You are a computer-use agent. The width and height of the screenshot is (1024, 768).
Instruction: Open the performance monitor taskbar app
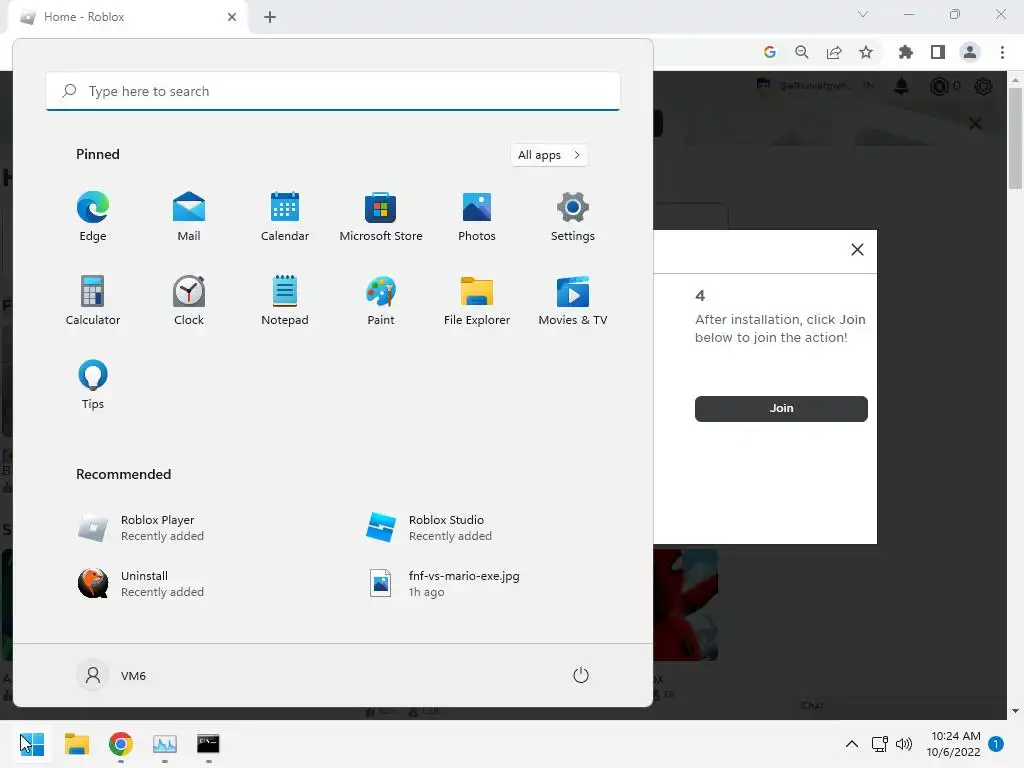[165, 744]
